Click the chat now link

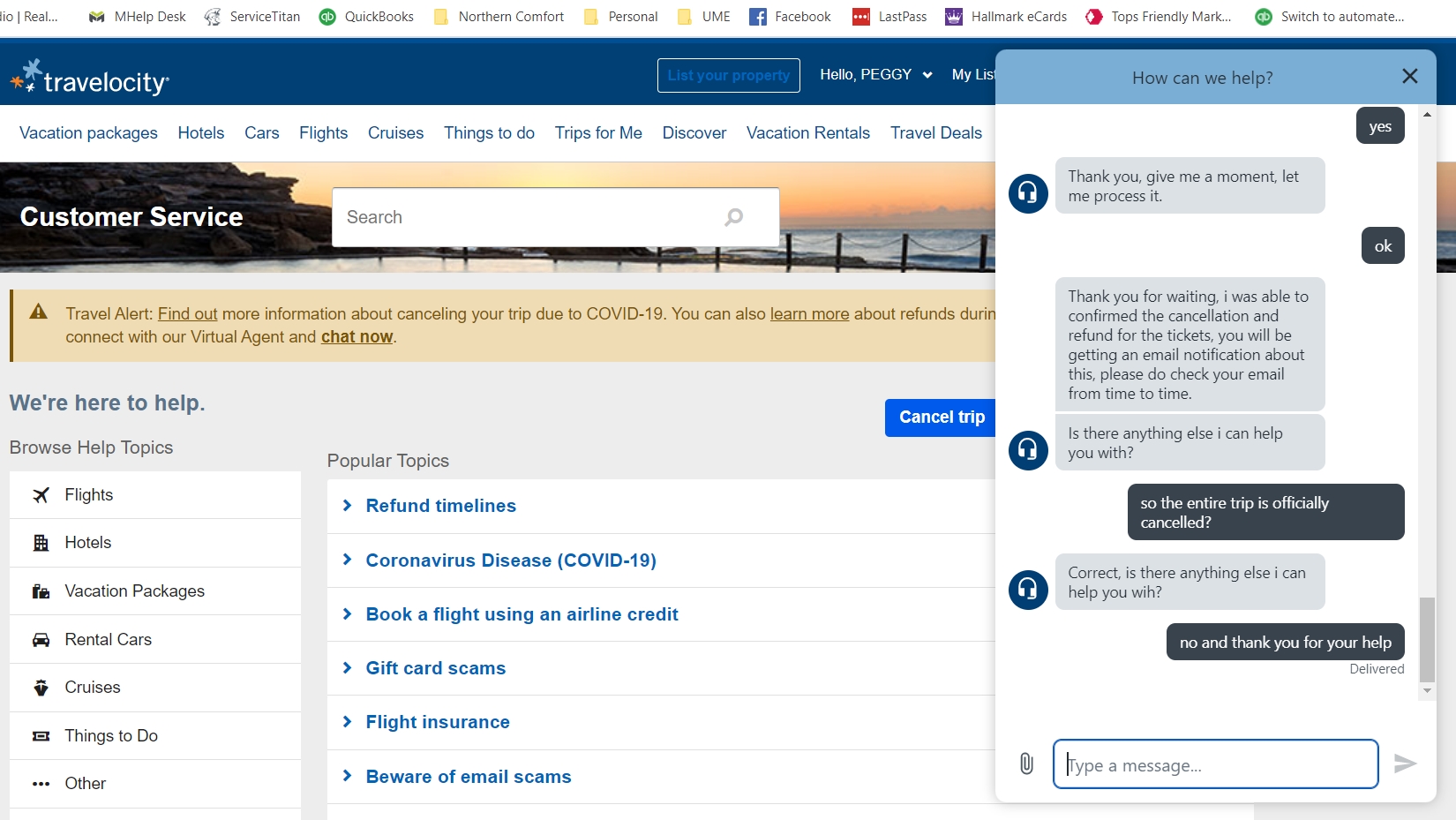pyautogui.click(x=356, y=337)
